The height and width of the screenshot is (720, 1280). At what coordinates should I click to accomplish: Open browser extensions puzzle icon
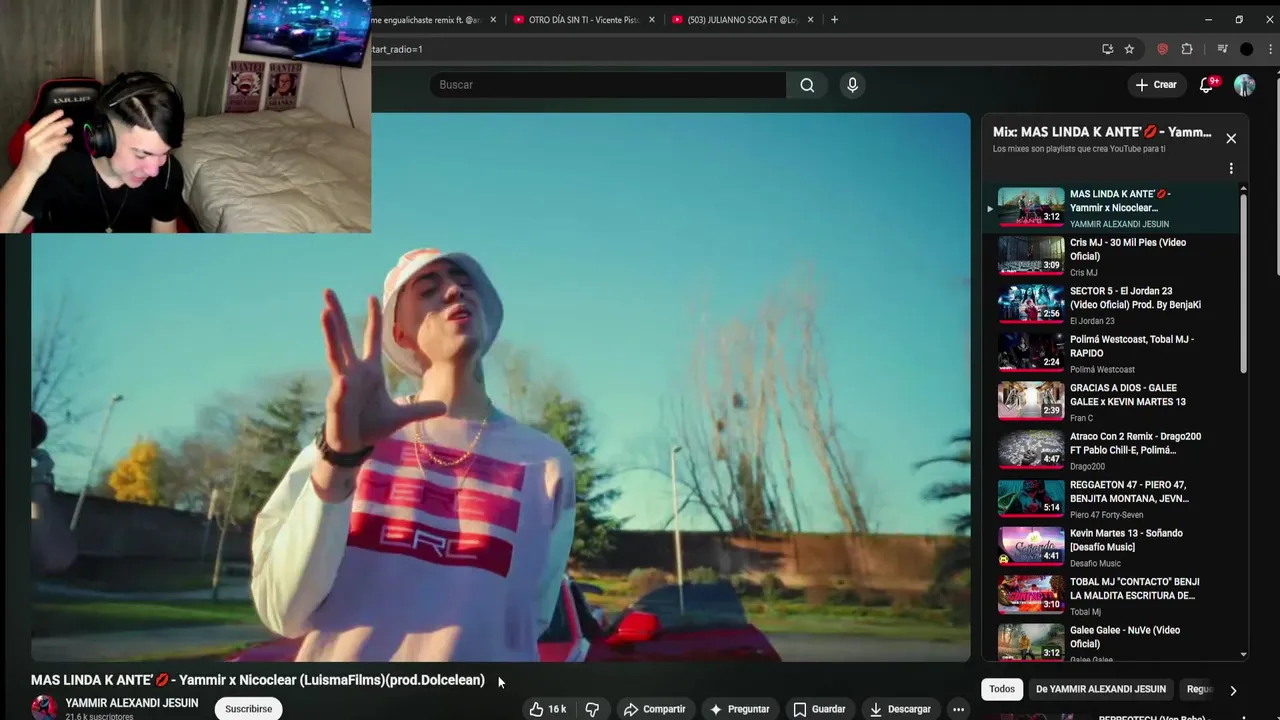(1187, 49)
